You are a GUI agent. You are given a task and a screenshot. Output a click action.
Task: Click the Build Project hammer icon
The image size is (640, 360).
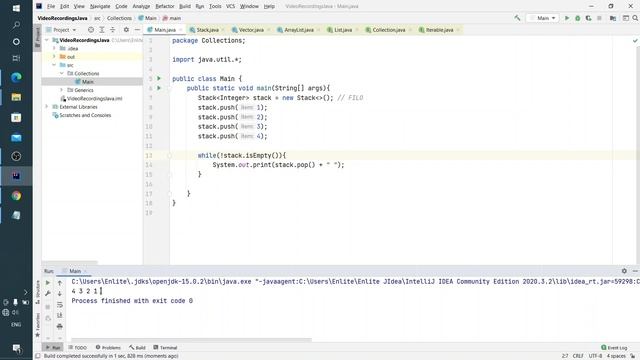pyautogui.click(x=517, y=18)
